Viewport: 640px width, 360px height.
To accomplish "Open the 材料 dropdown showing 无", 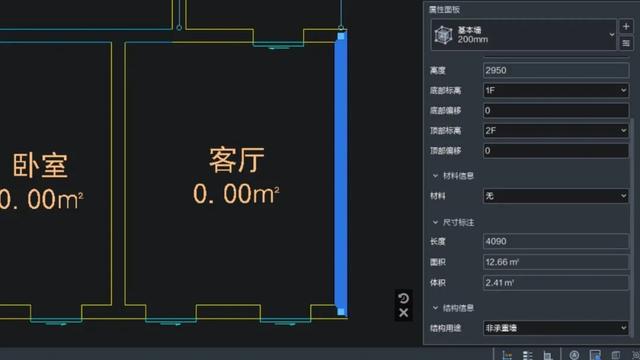I will pos(556,196).
